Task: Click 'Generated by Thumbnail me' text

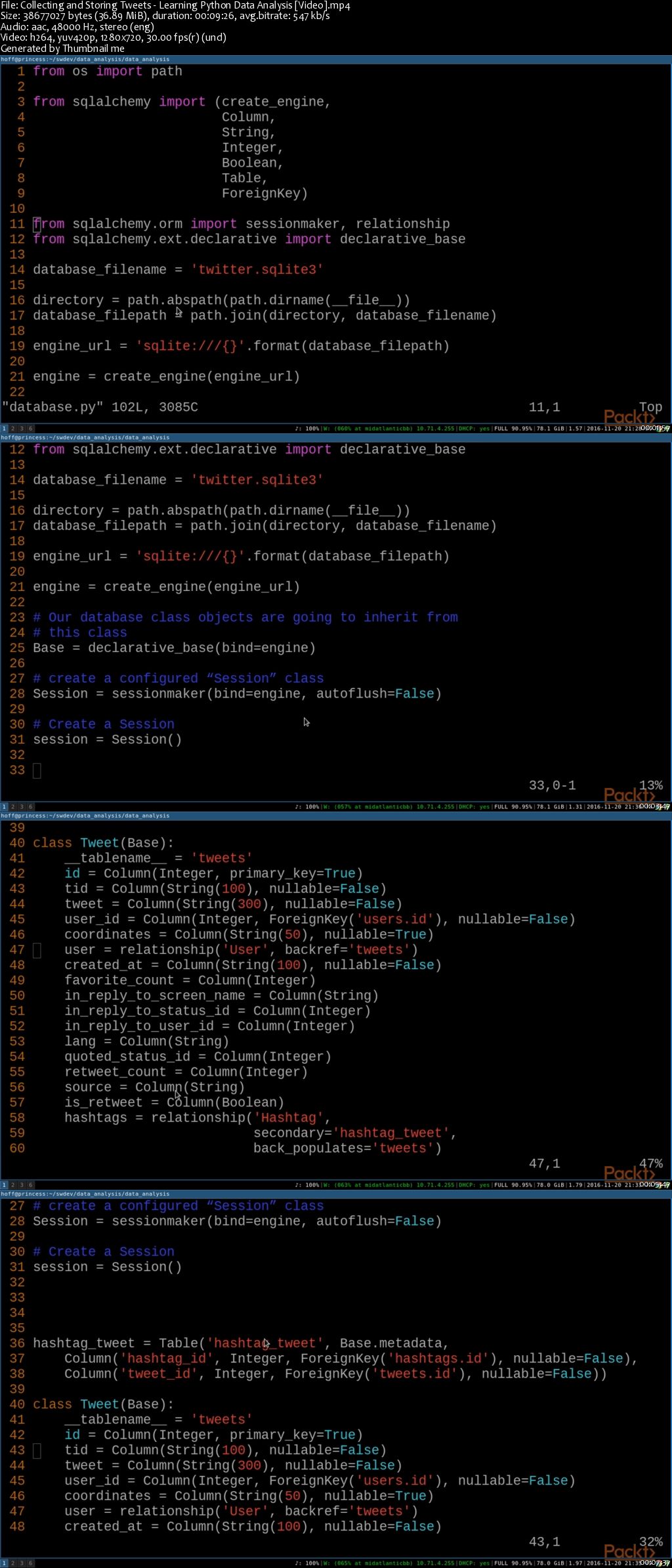Action: pyautogui.click(x=62, y=48)
